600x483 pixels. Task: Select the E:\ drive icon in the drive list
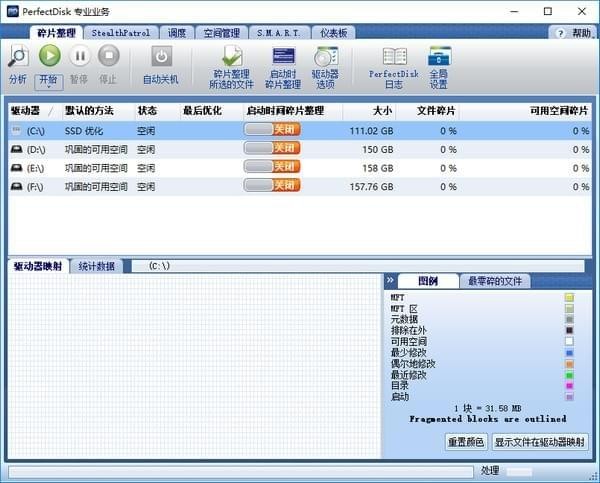[x=16, y=168]
